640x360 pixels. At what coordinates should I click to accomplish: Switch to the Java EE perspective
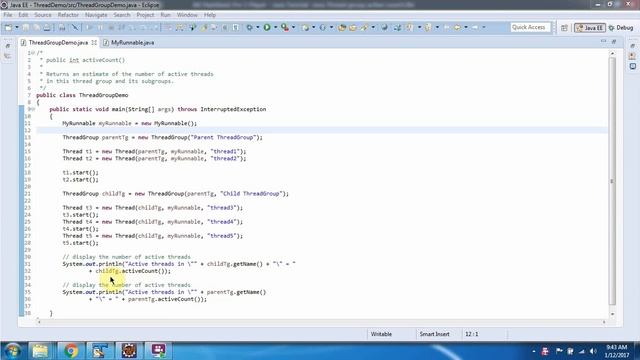tap(590, 28)
